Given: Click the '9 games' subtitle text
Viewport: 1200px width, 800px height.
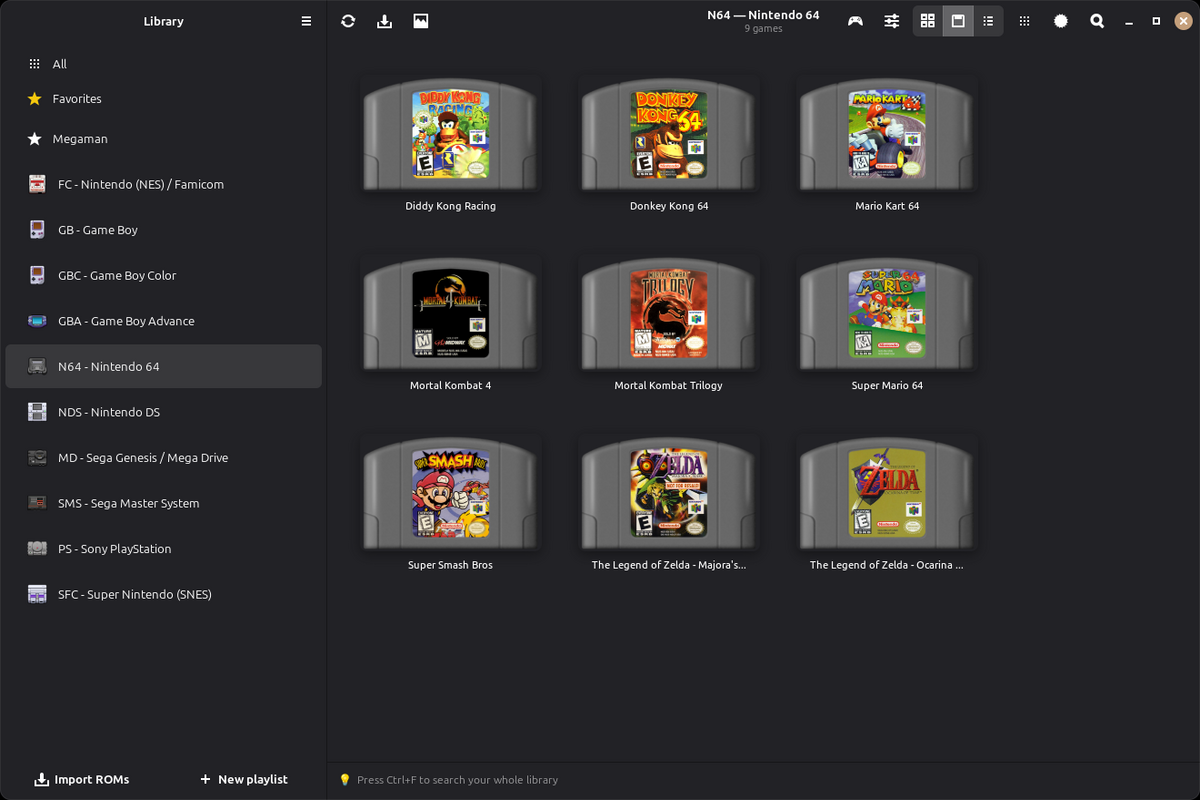Looking at the screenshot, I should (x=763, y=29).
